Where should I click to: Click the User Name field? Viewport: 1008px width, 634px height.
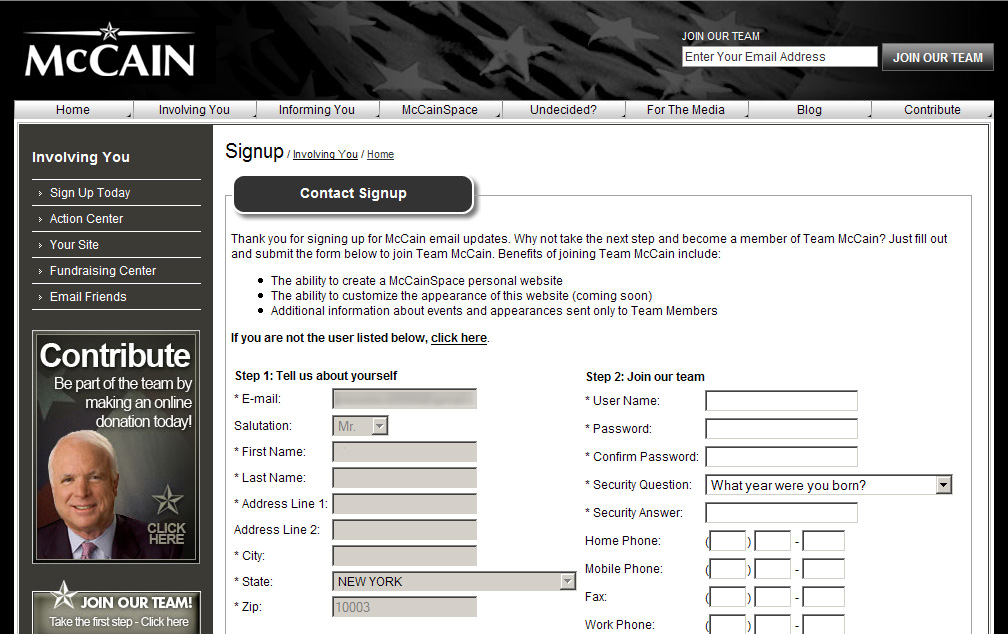point(781,401)
